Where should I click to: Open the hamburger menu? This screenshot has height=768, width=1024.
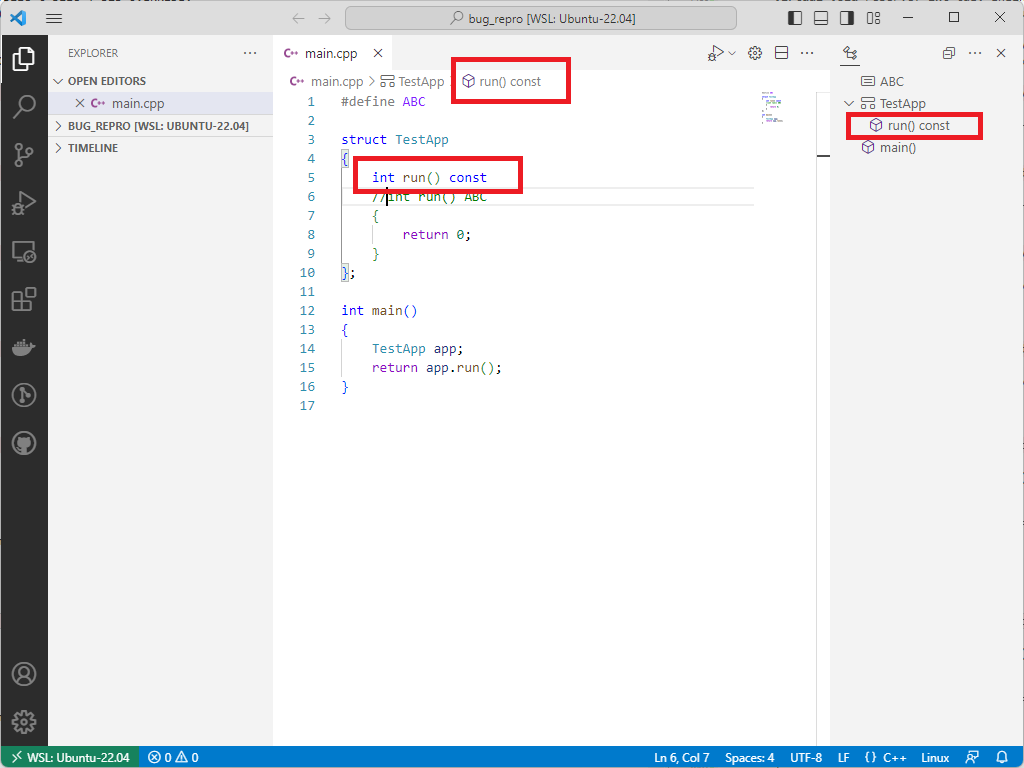[x=54, y=17]
